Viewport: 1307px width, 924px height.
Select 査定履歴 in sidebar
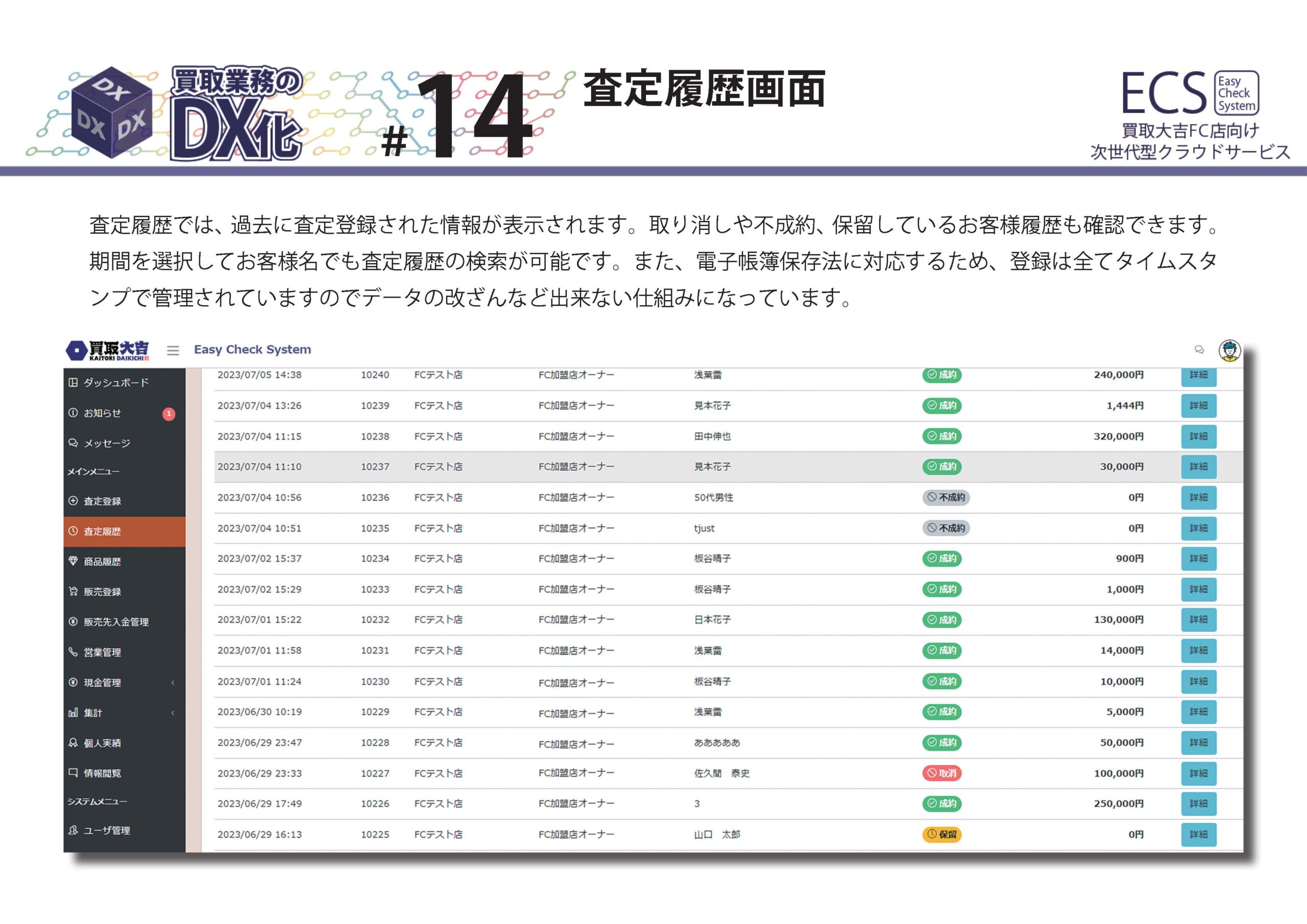[x=103, y=531]
